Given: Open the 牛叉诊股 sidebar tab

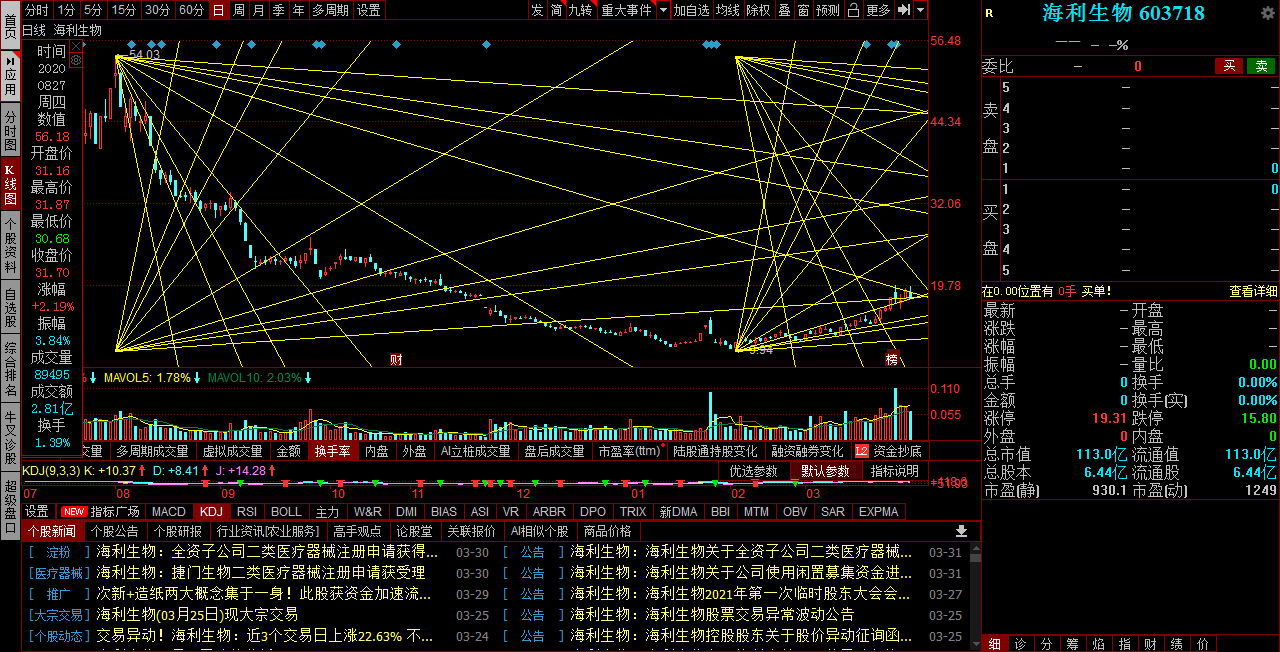Looking at the screenshot, I should (10, 439).
